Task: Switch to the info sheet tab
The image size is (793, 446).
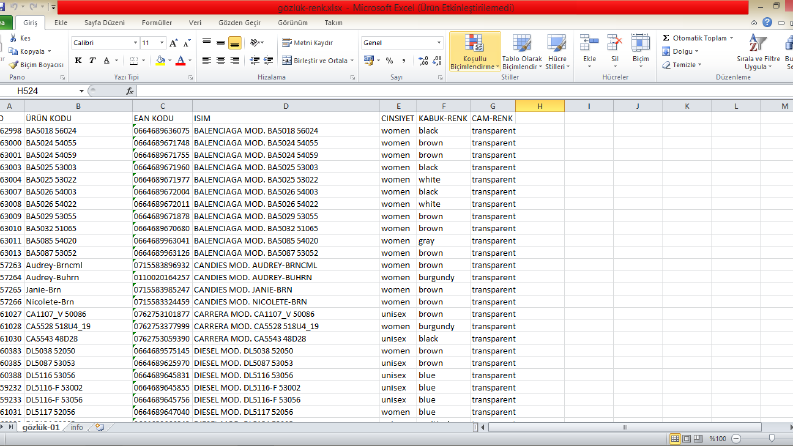Action: [x=77, y=427]
